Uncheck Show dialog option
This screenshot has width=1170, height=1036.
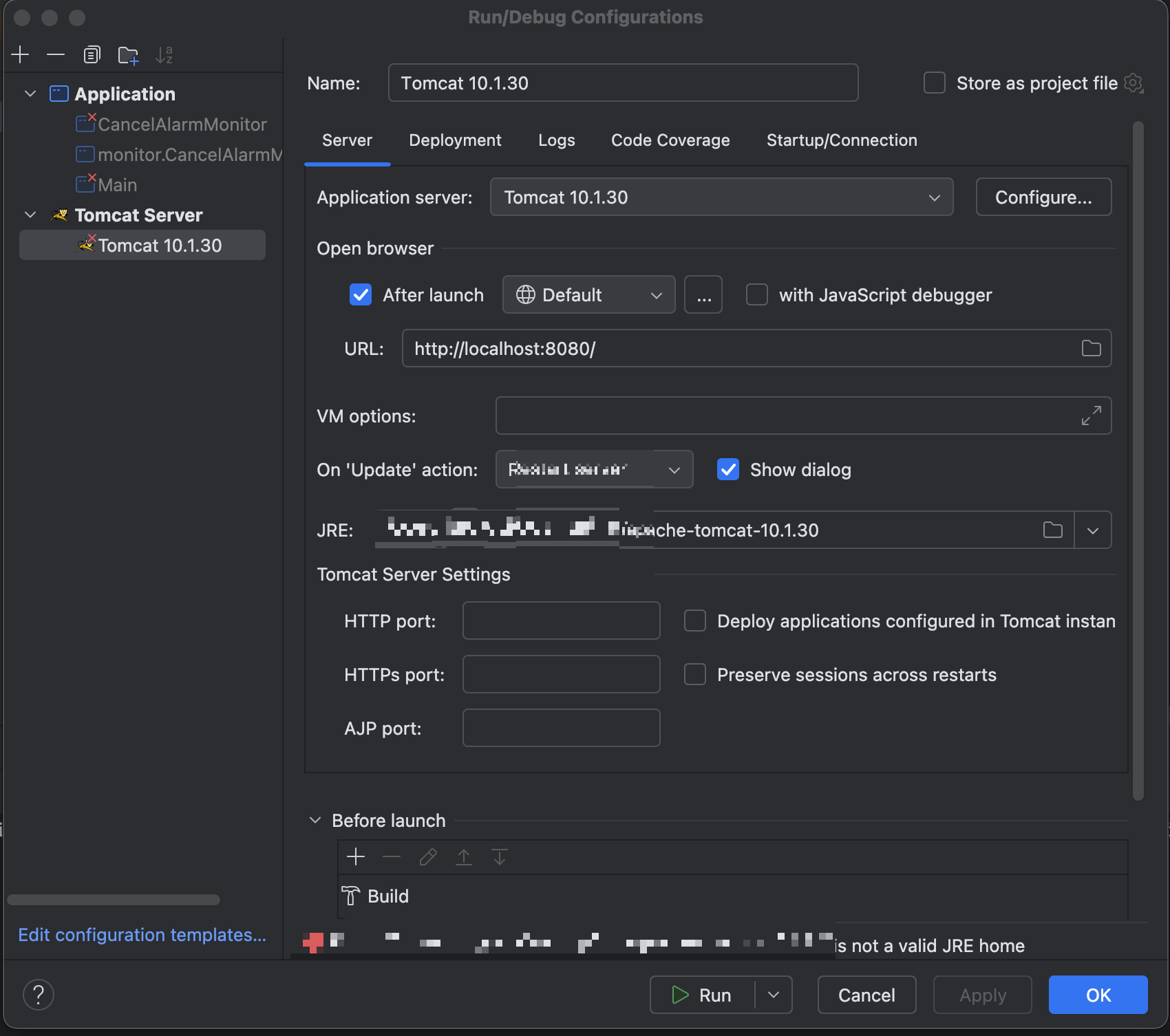pos(728,469)
